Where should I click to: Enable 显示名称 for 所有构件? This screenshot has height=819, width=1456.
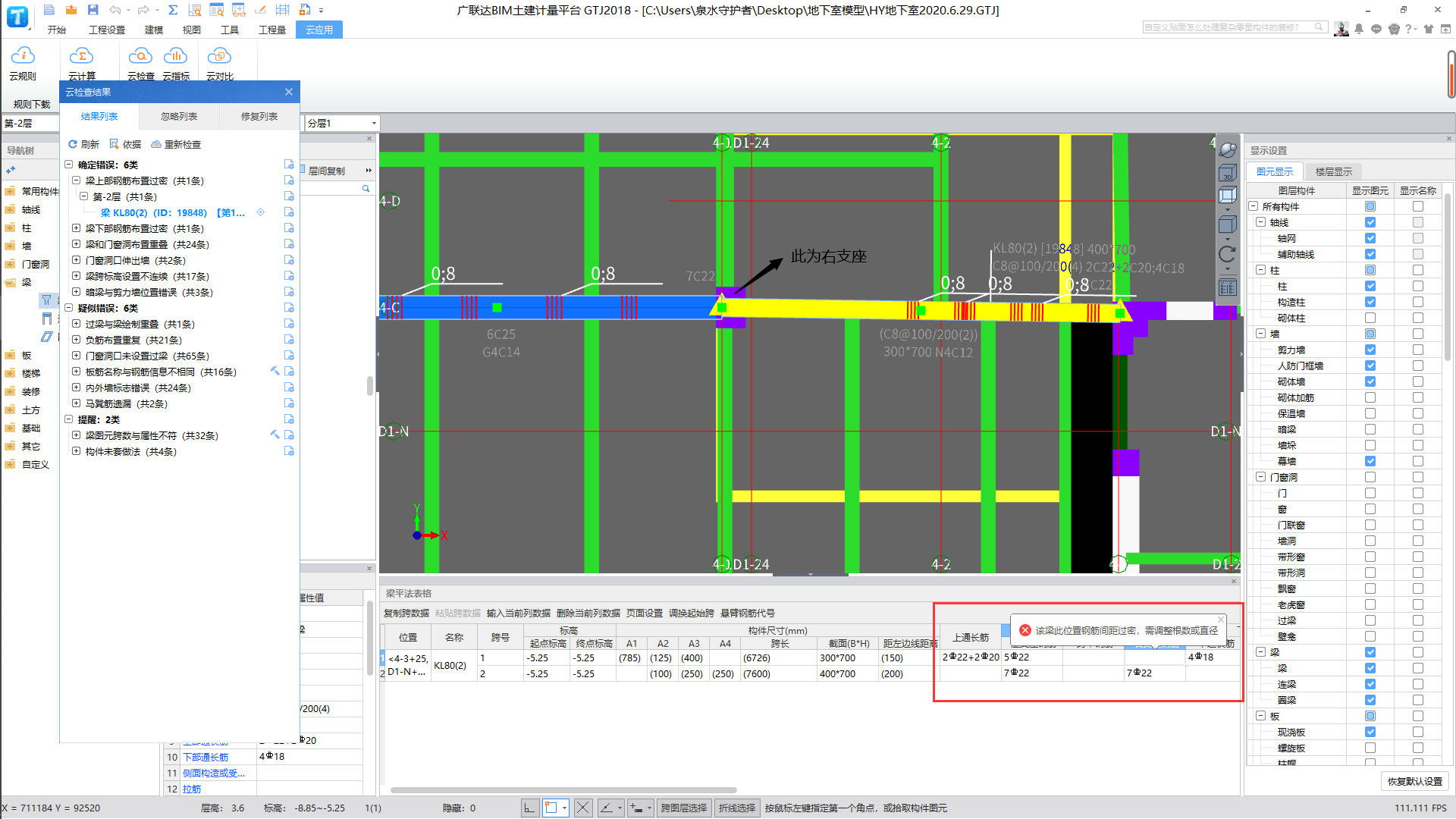(x=1418, y=206)
